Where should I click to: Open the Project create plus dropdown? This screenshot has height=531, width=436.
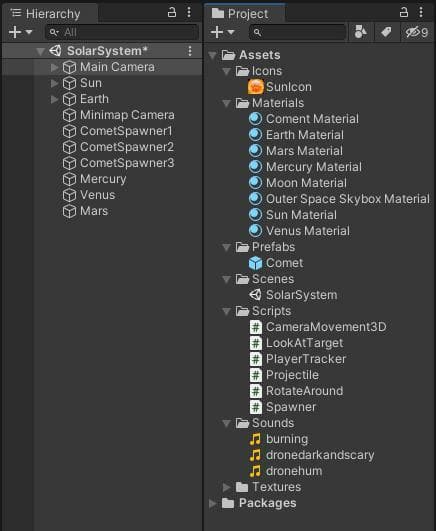point(222,32)
